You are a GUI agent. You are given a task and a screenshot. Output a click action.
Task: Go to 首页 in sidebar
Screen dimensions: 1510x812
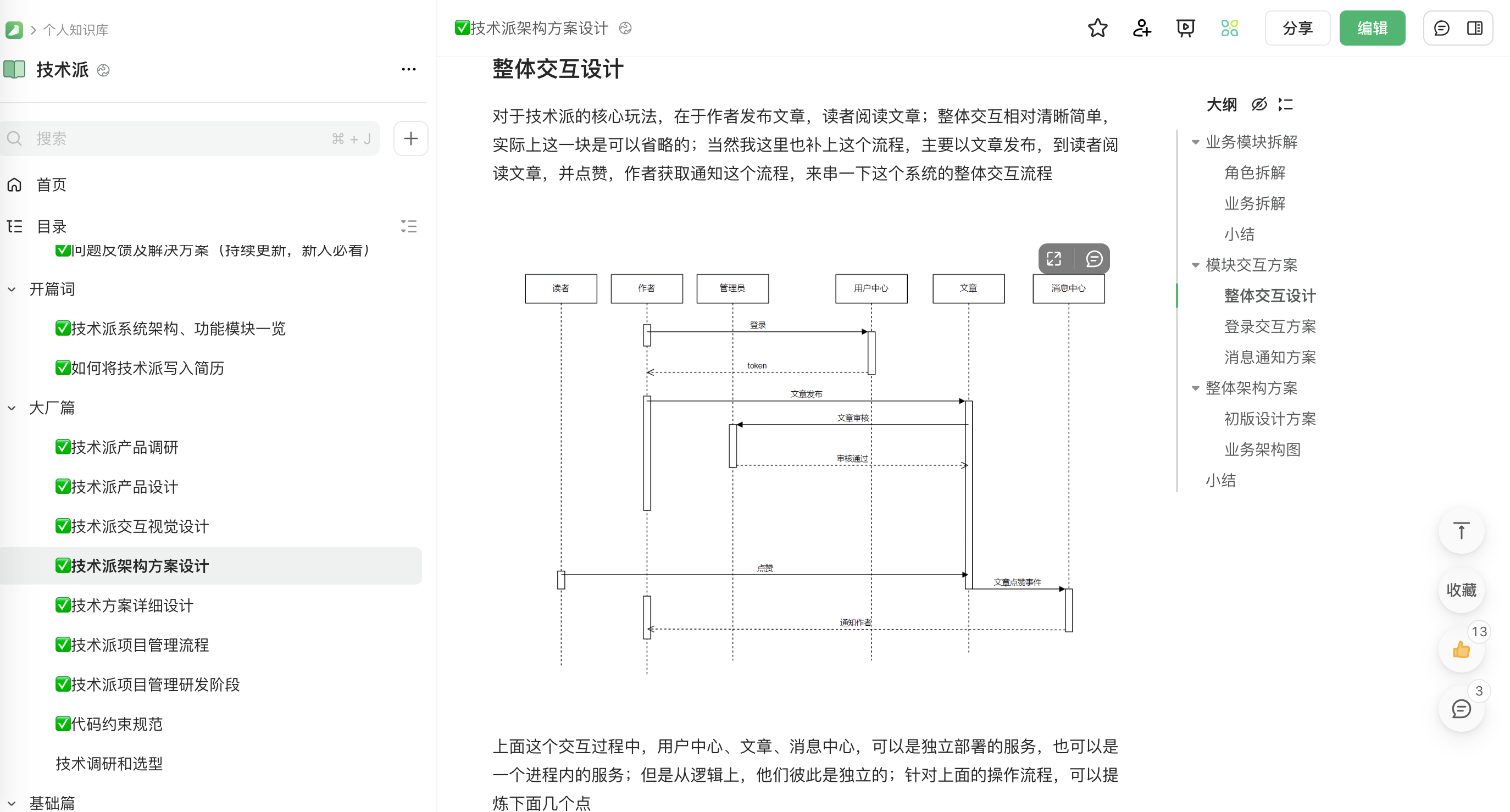(x=51, y=185)
